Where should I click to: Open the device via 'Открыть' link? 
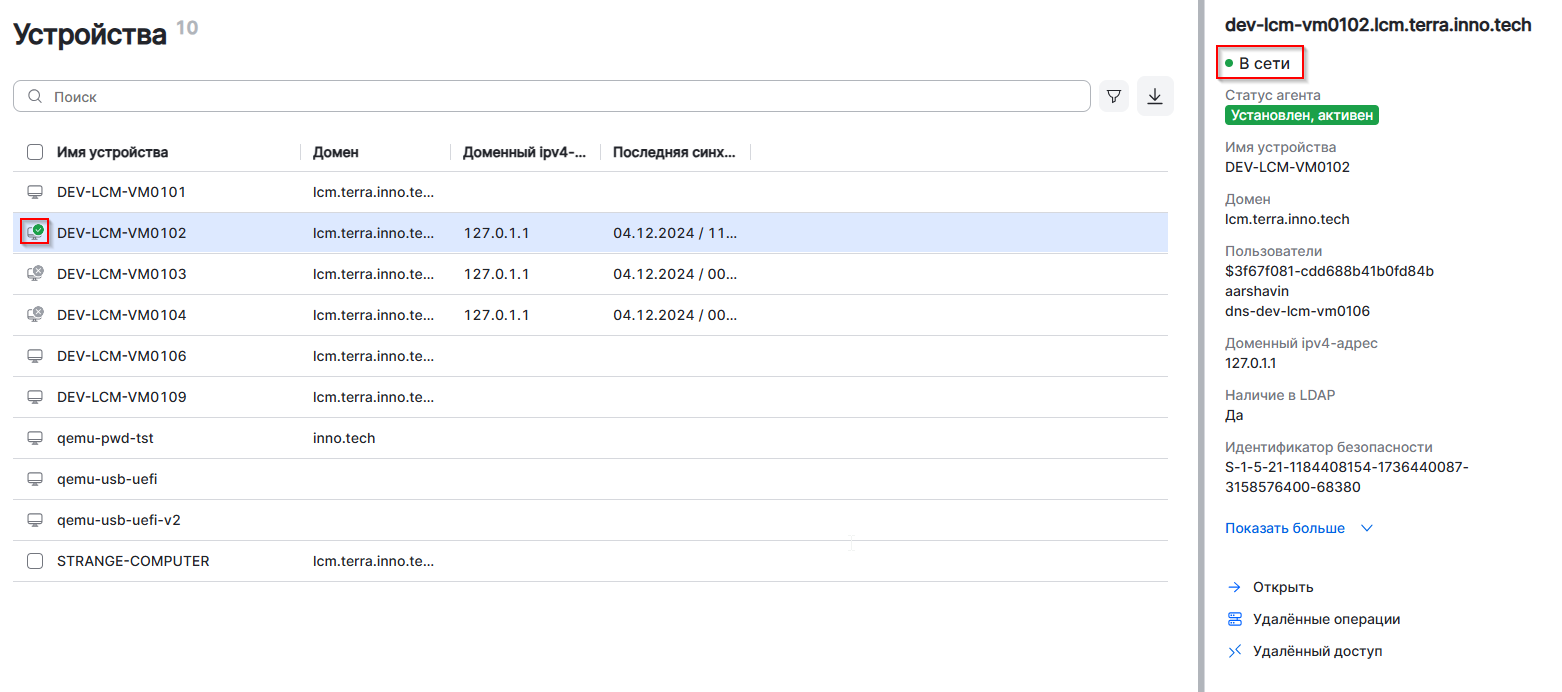tap(1282, 587)
